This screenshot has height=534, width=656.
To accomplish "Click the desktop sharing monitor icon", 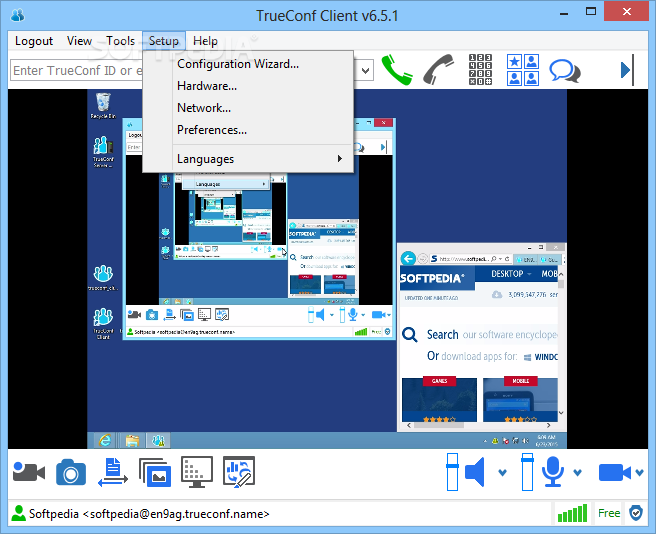I will coord(197,472).
